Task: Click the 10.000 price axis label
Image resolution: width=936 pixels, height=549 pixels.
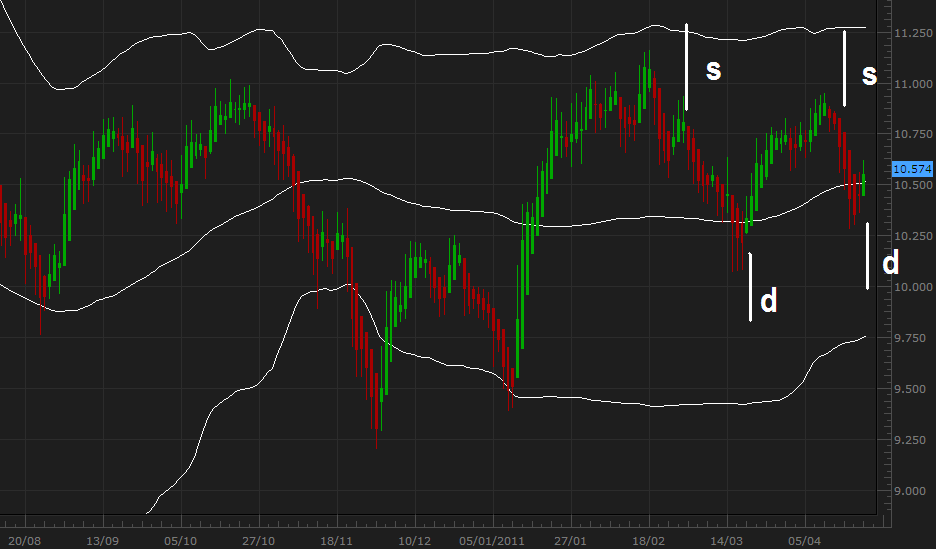Action: click(x=913, y=287)
